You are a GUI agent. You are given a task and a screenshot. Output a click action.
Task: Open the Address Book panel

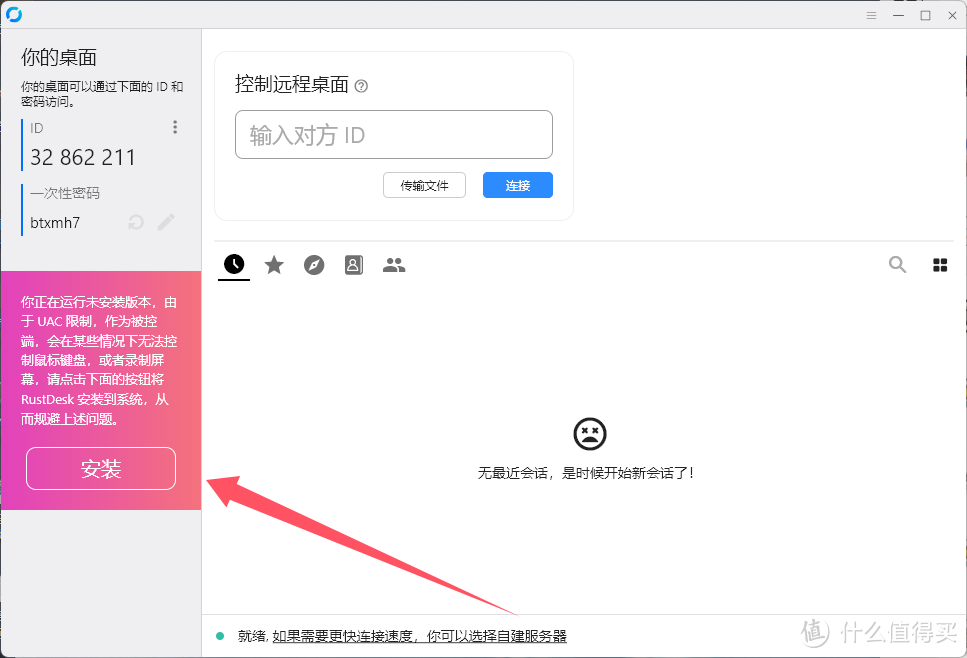pyautogui.click(x=353, y=264)
